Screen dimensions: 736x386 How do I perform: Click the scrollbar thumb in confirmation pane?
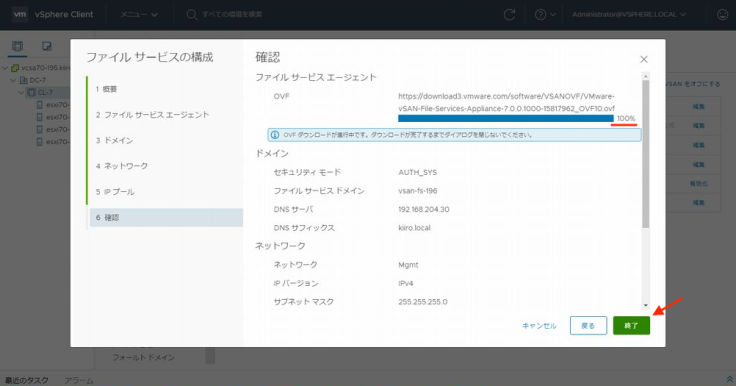[x=646, y=154]
